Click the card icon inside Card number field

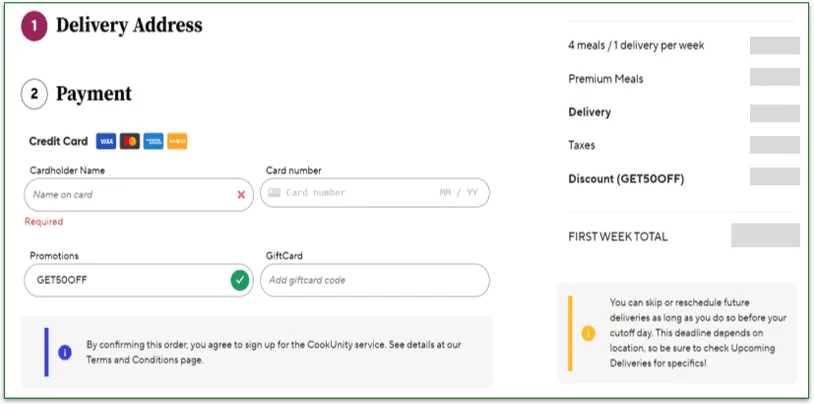click(274, 193)
